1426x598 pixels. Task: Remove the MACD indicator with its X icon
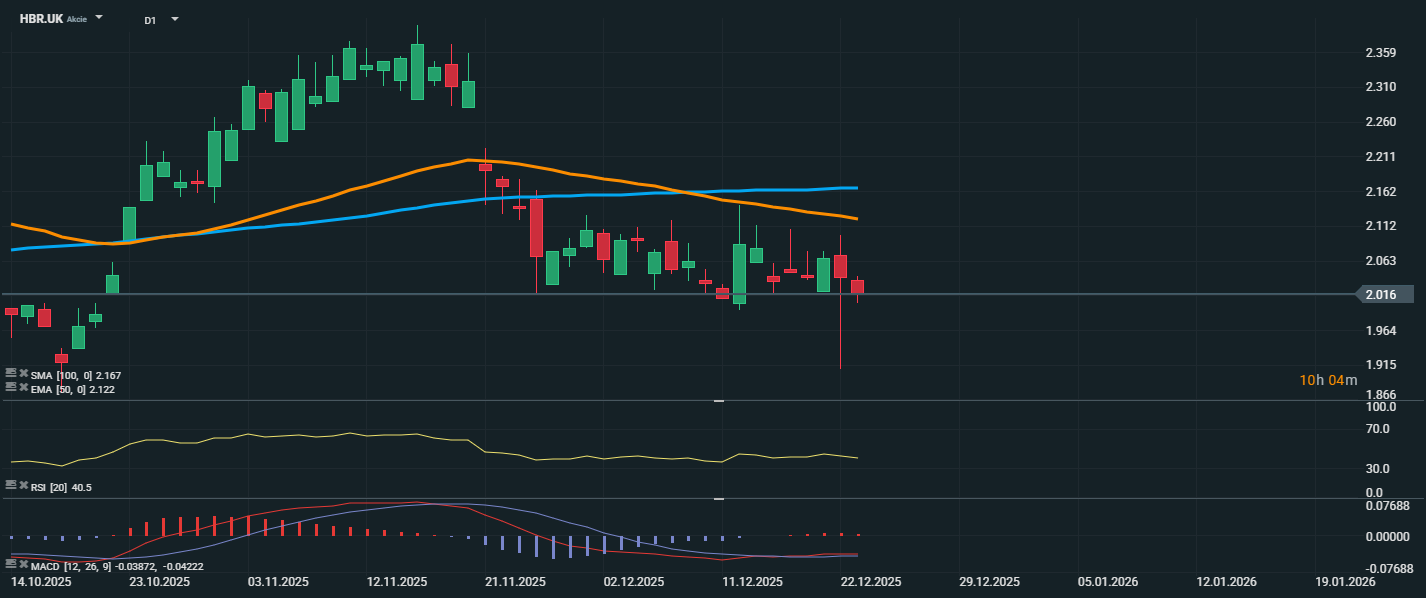click(23, 565)
